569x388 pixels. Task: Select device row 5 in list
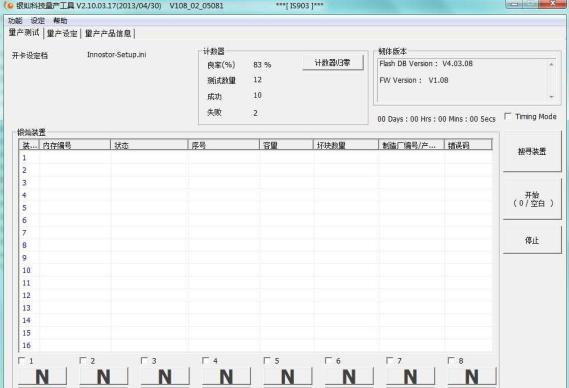click(255, 208)
